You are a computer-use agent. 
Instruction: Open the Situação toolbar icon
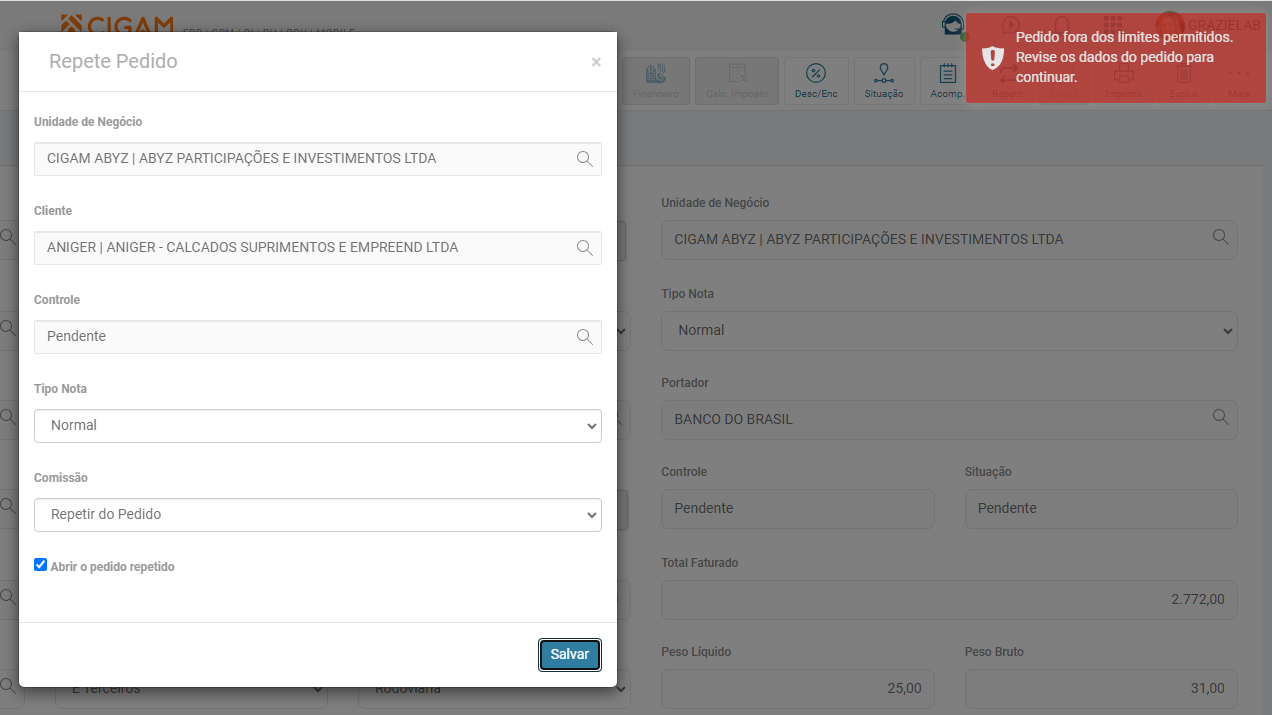coord(884,81)
